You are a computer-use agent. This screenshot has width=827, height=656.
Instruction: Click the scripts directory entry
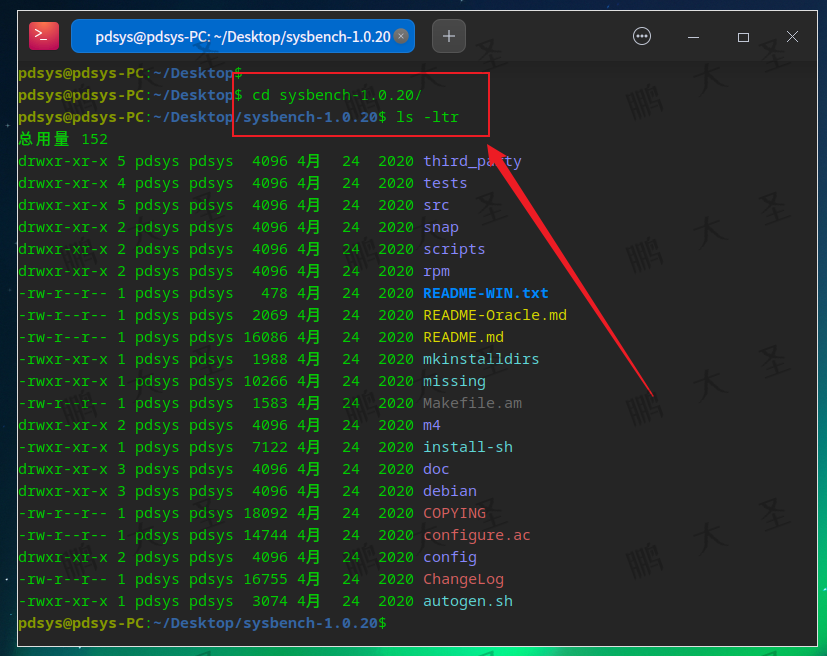click(454, 248)
